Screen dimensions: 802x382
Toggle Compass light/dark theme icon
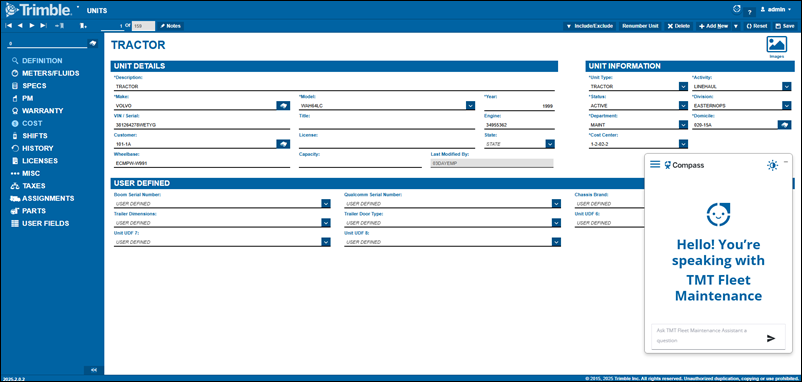pyautogui.click(x=772, y=165)
